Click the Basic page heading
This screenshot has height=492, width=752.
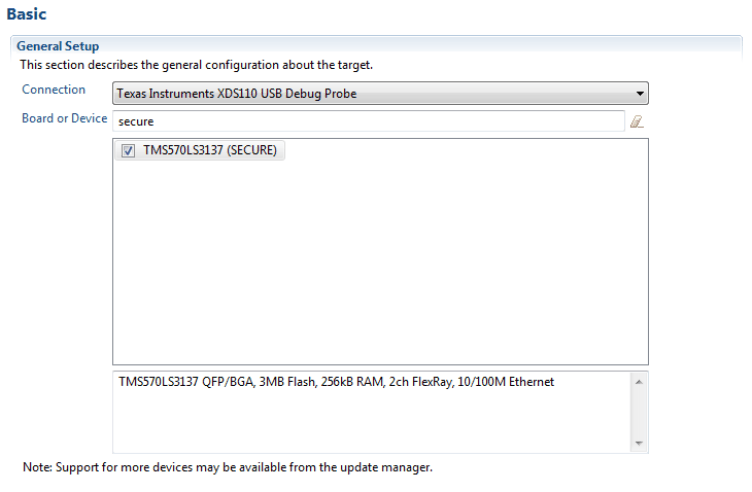pos(26,15)
